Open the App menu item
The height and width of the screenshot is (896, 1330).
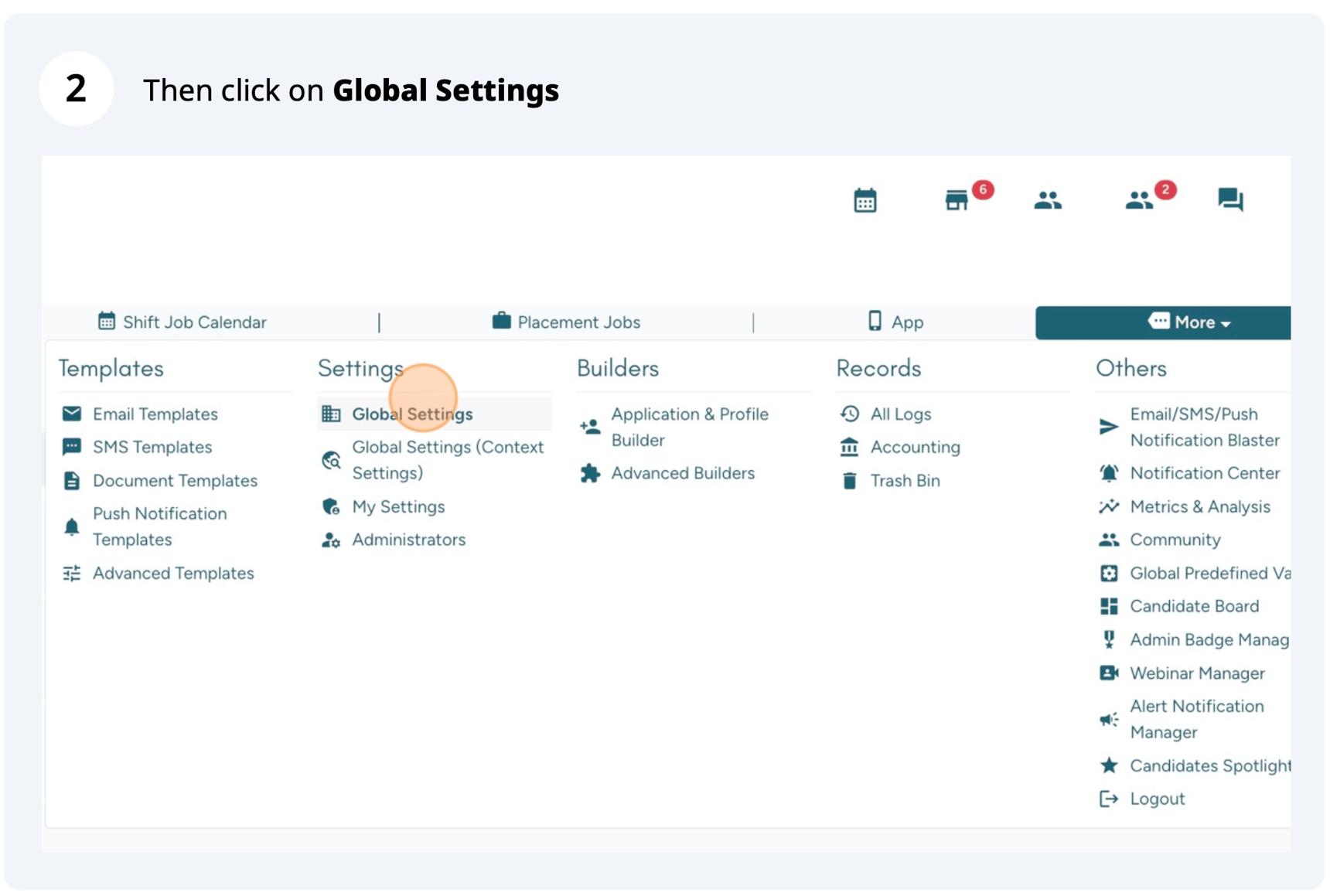click(897, 322)
